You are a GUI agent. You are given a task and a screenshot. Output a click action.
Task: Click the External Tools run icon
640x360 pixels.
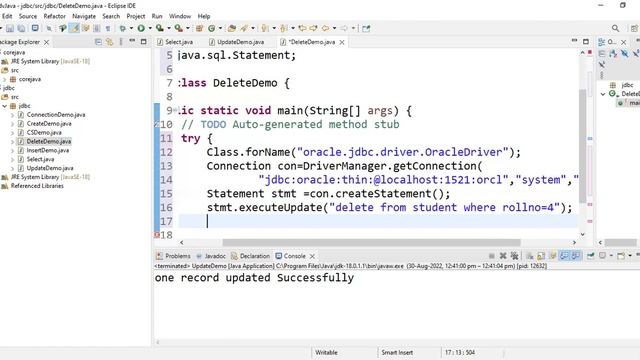pos(178,28)
